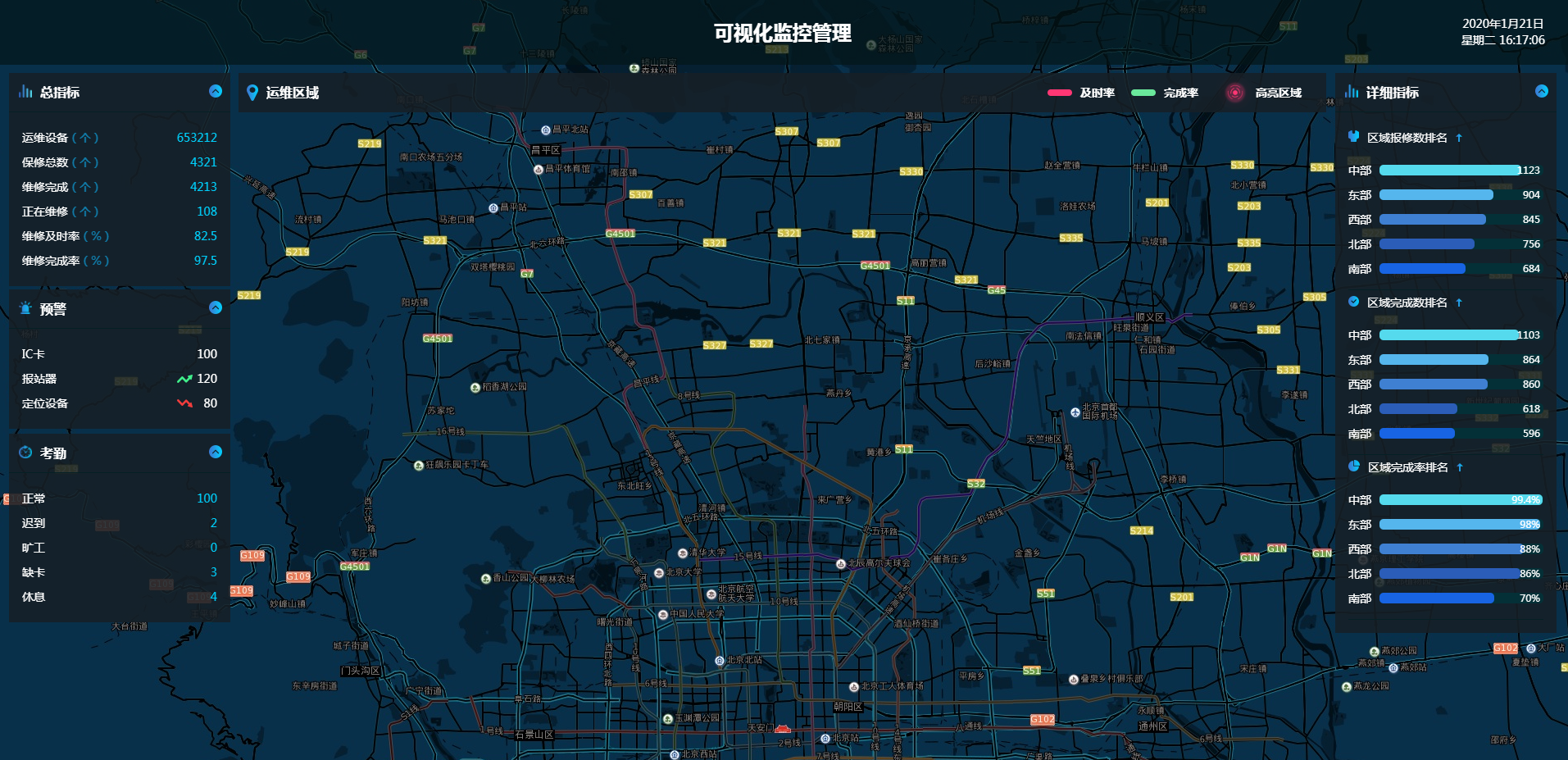Collapse the 总指标 panel

tap(216, 91)
